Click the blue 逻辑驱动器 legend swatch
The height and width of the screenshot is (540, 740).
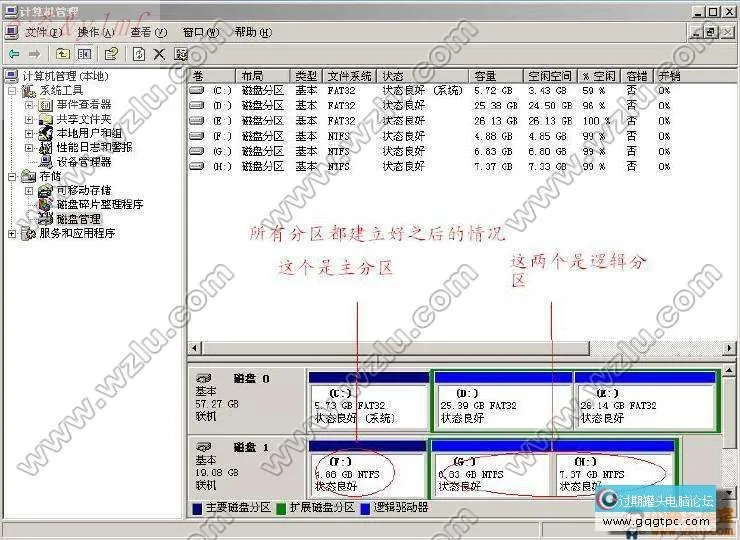[365, 509]
